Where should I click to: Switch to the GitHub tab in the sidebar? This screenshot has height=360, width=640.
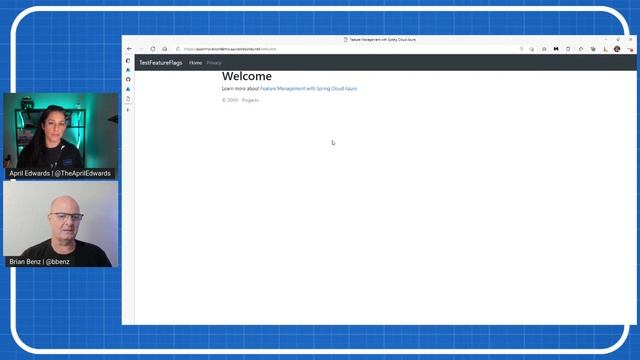[x=128, y=79]
